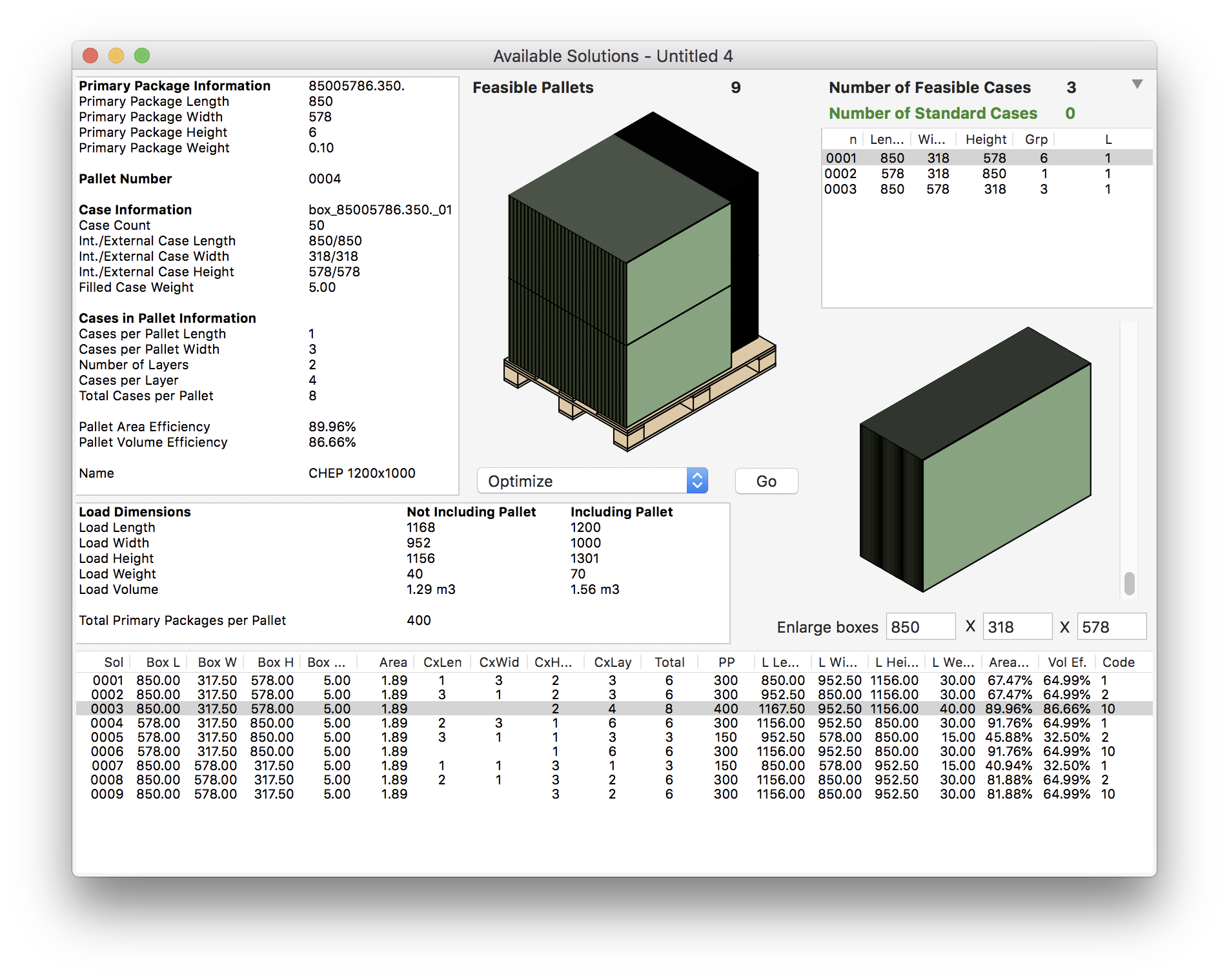
Task: Click the Pallet Volume Efficiency value 86.66%
Action: pyautogui.click(x=332, y=442)
